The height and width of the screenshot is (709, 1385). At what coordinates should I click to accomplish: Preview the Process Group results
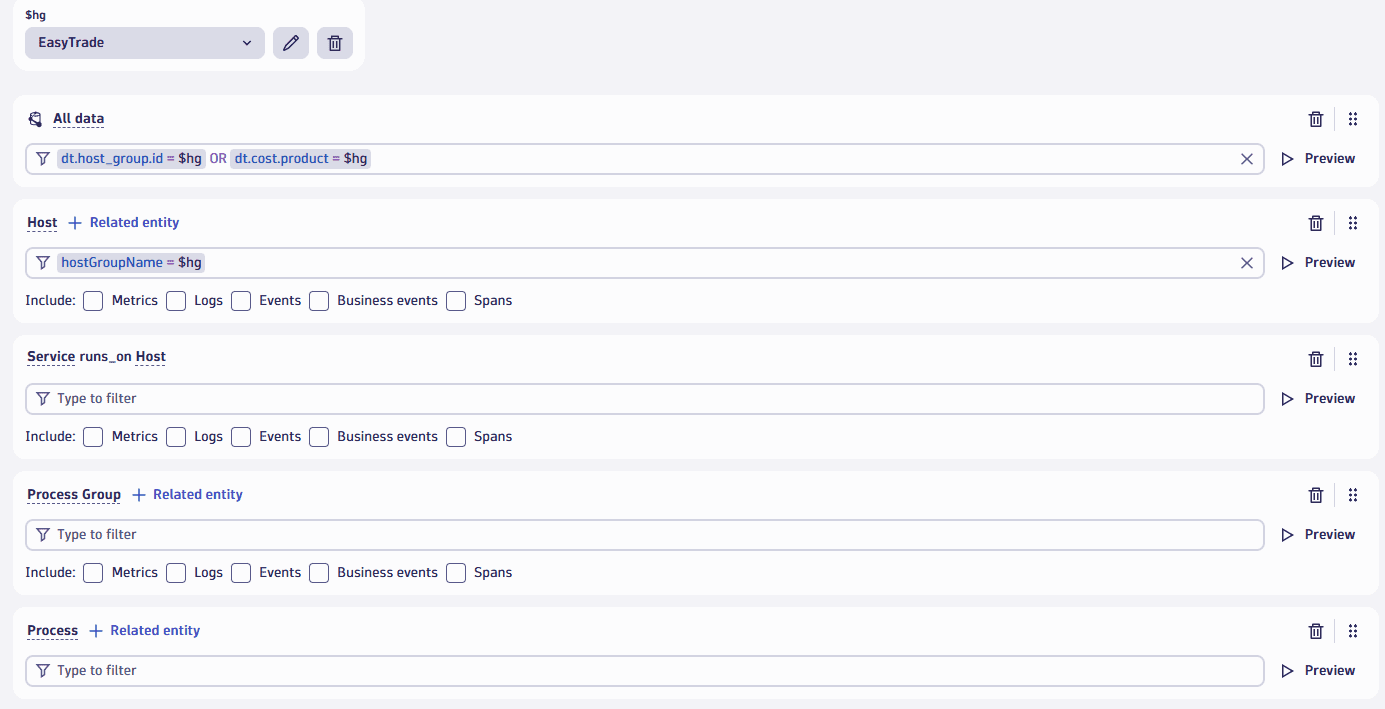pos(1318,535)
